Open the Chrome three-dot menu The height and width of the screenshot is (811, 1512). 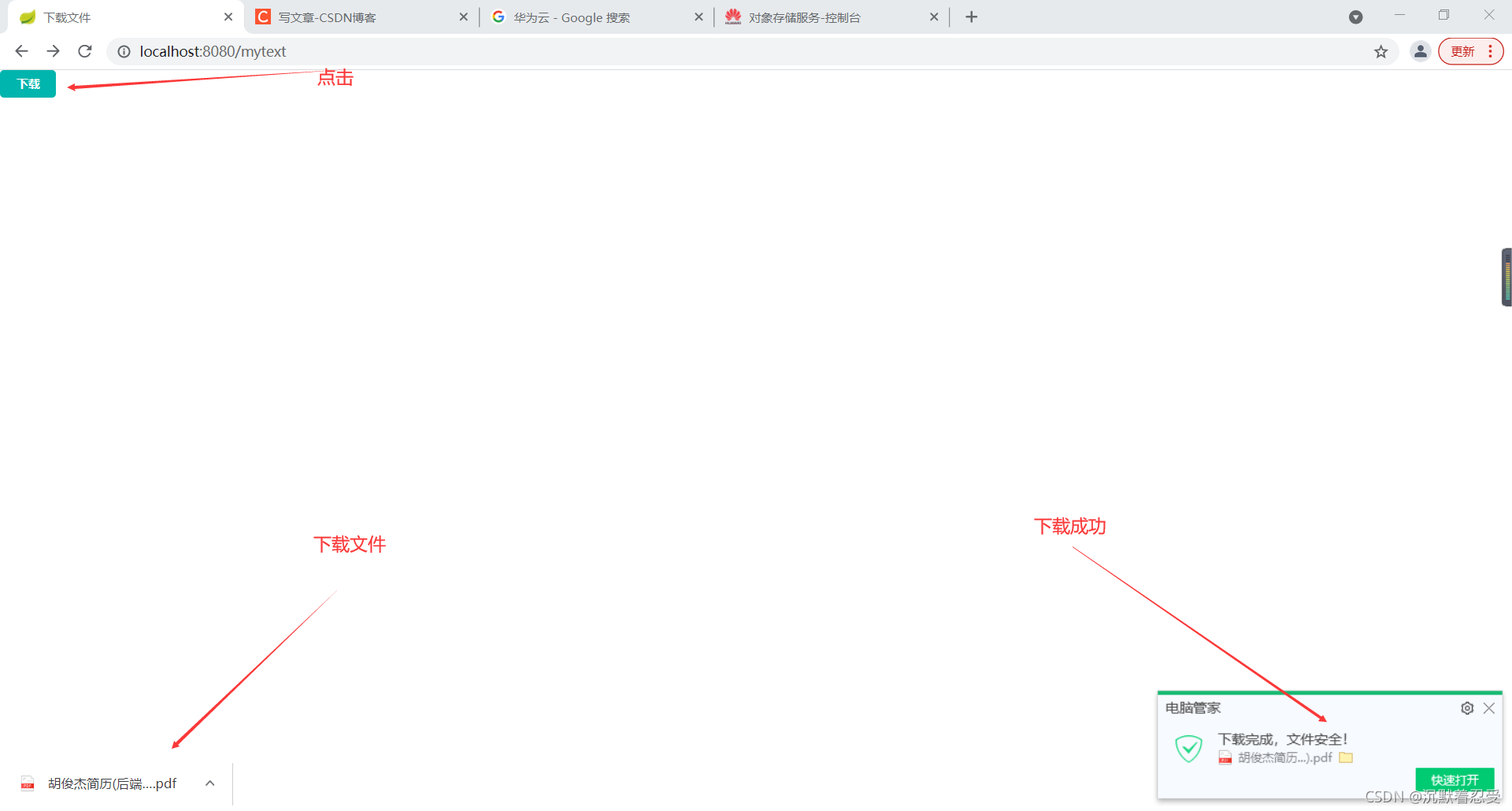click(x=1490, y=51)
